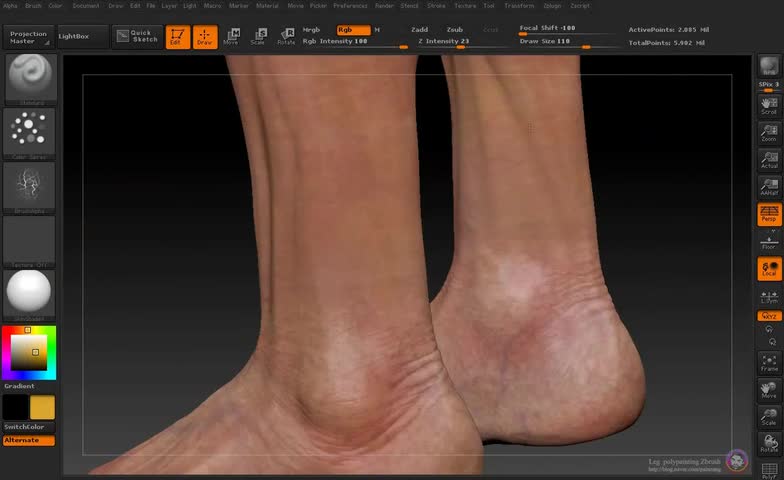This screenshot has height=480, width=784.
Task: Open the Transform menu
Action: pyautogui.click(x=519, y=6)
